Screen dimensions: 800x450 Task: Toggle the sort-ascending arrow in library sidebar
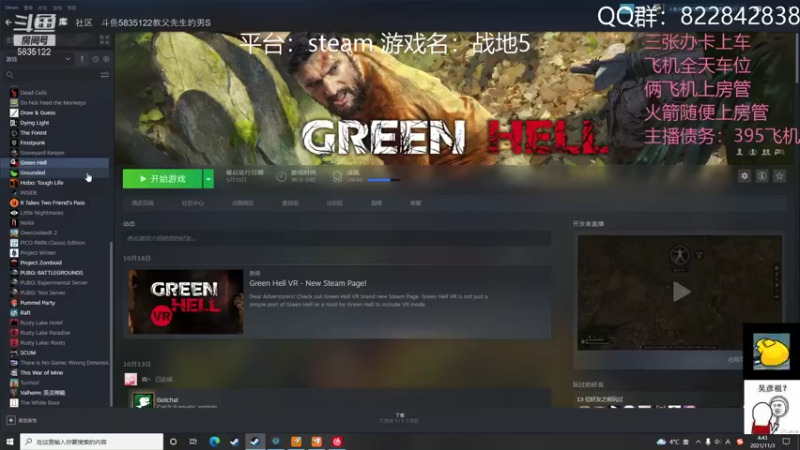82,59
